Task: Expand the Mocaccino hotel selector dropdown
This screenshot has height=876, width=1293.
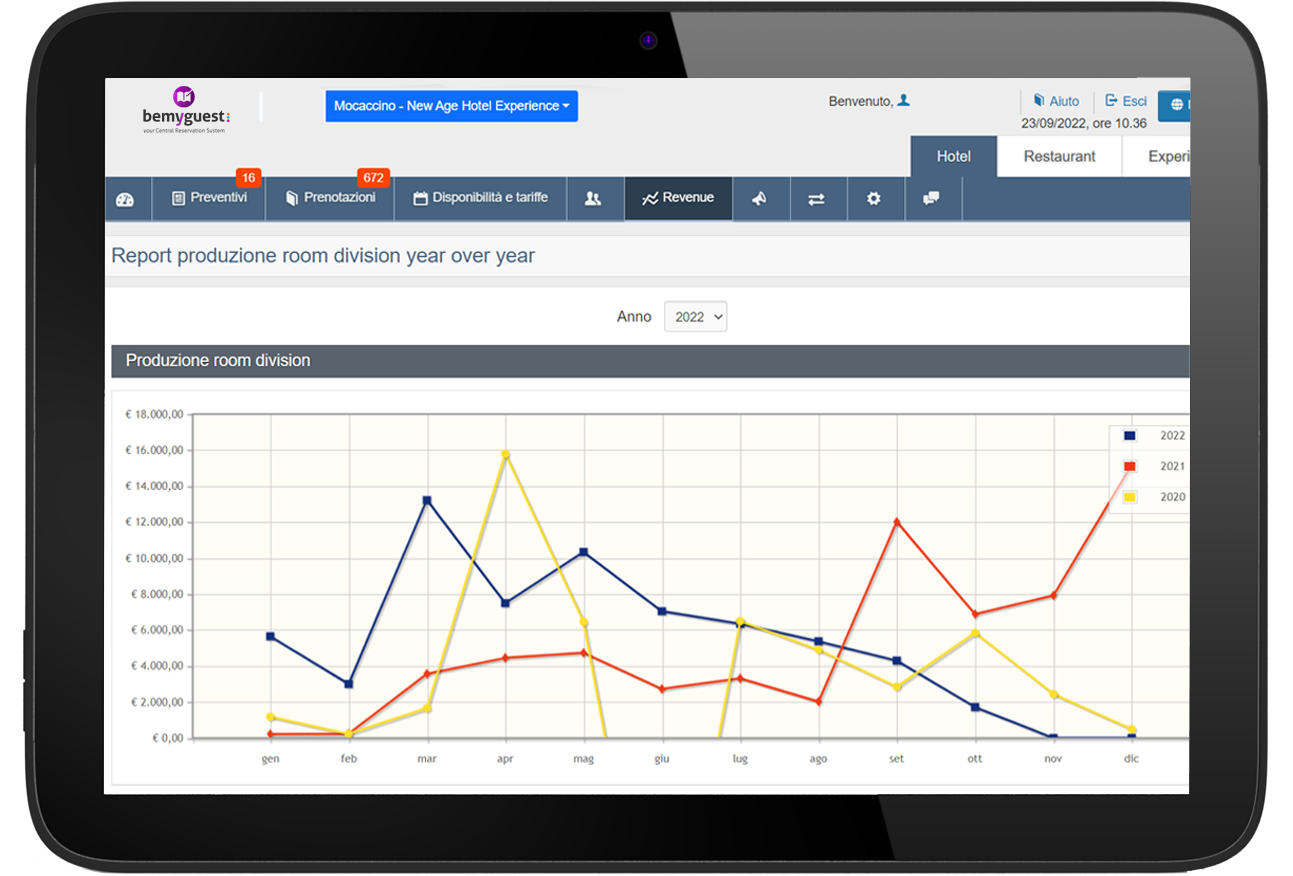Action: tap(452, 106)
